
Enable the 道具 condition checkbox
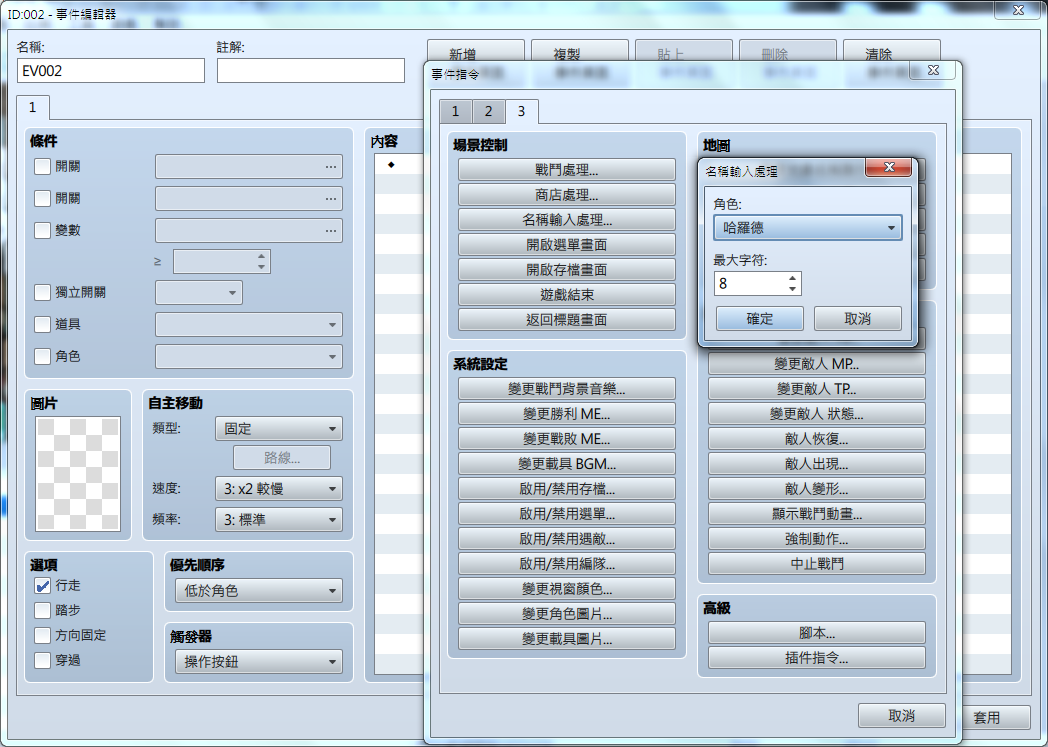point(42,324)
